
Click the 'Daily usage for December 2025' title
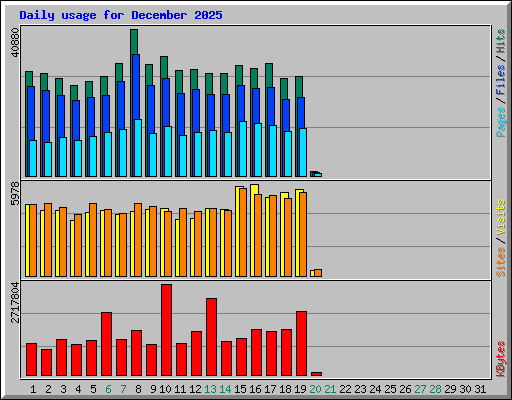pyautogui.click(x=121, y=15)
